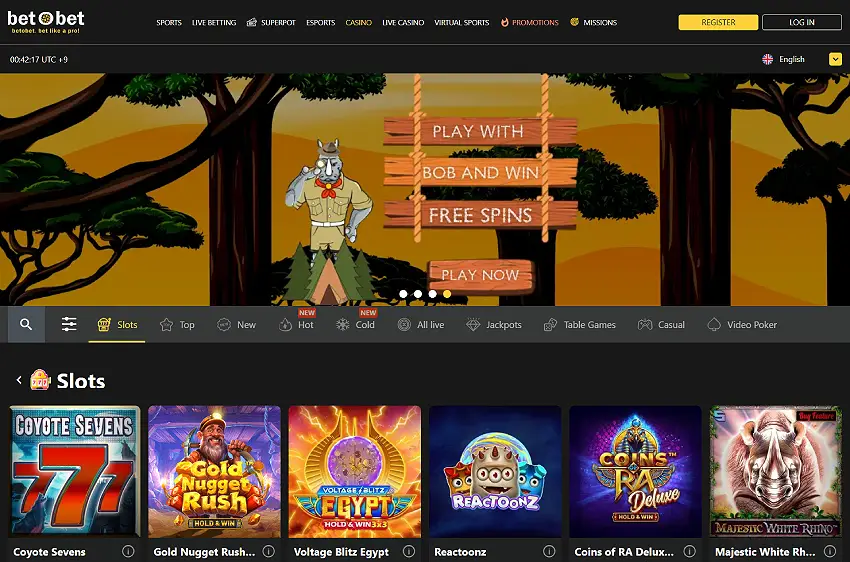Open the filter sliders icon

pyautogui.click(x=69, y=325)
